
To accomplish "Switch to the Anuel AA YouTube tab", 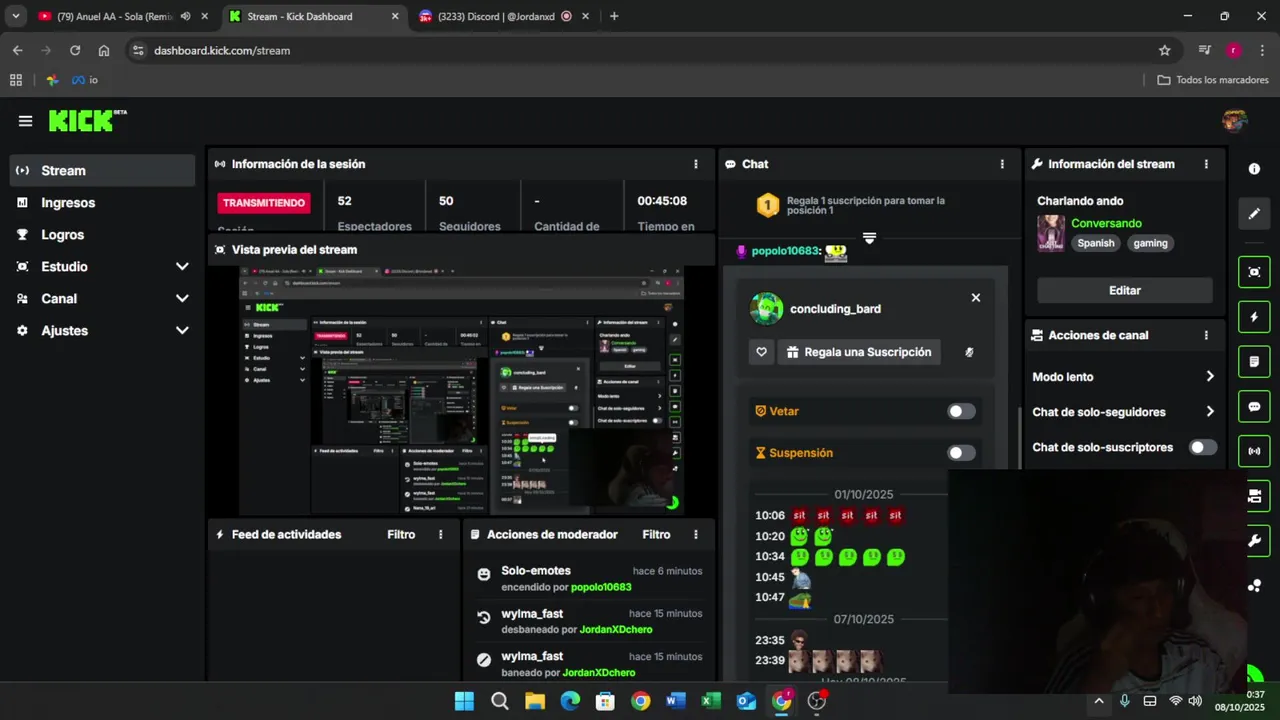I will pos(115,16).
